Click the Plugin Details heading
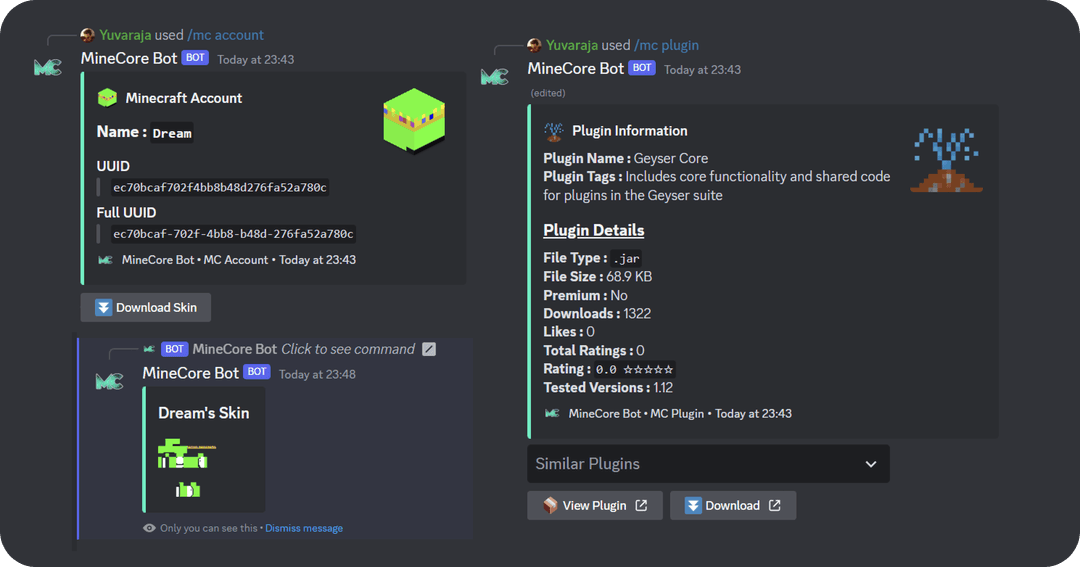Screen dimensions: 1080x567 pyautogui.click(x=594, y=230)
